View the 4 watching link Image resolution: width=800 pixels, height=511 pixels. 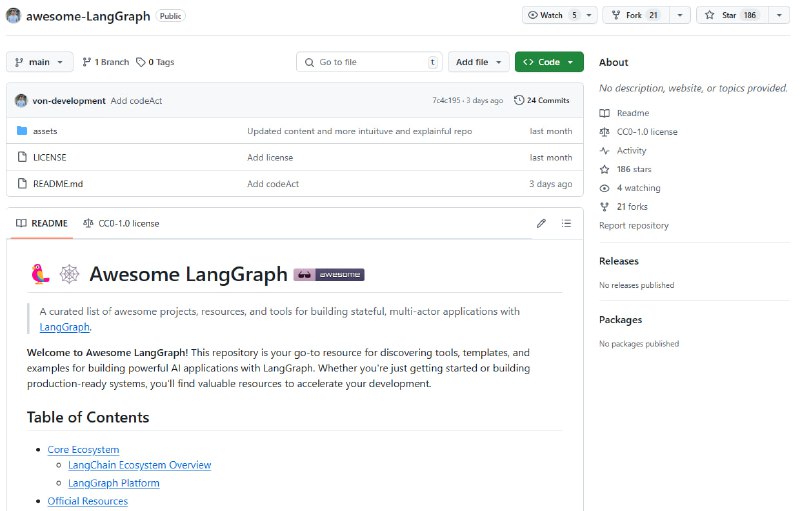pos(638,188)
